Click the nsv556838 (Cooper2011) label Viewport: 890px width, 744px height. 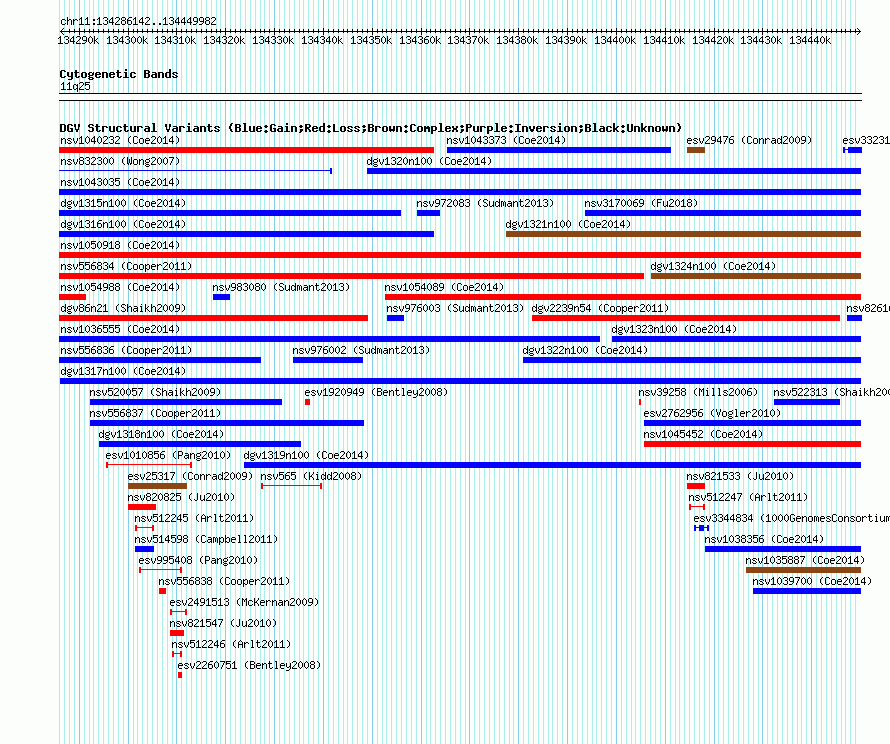tap(224, 581)
